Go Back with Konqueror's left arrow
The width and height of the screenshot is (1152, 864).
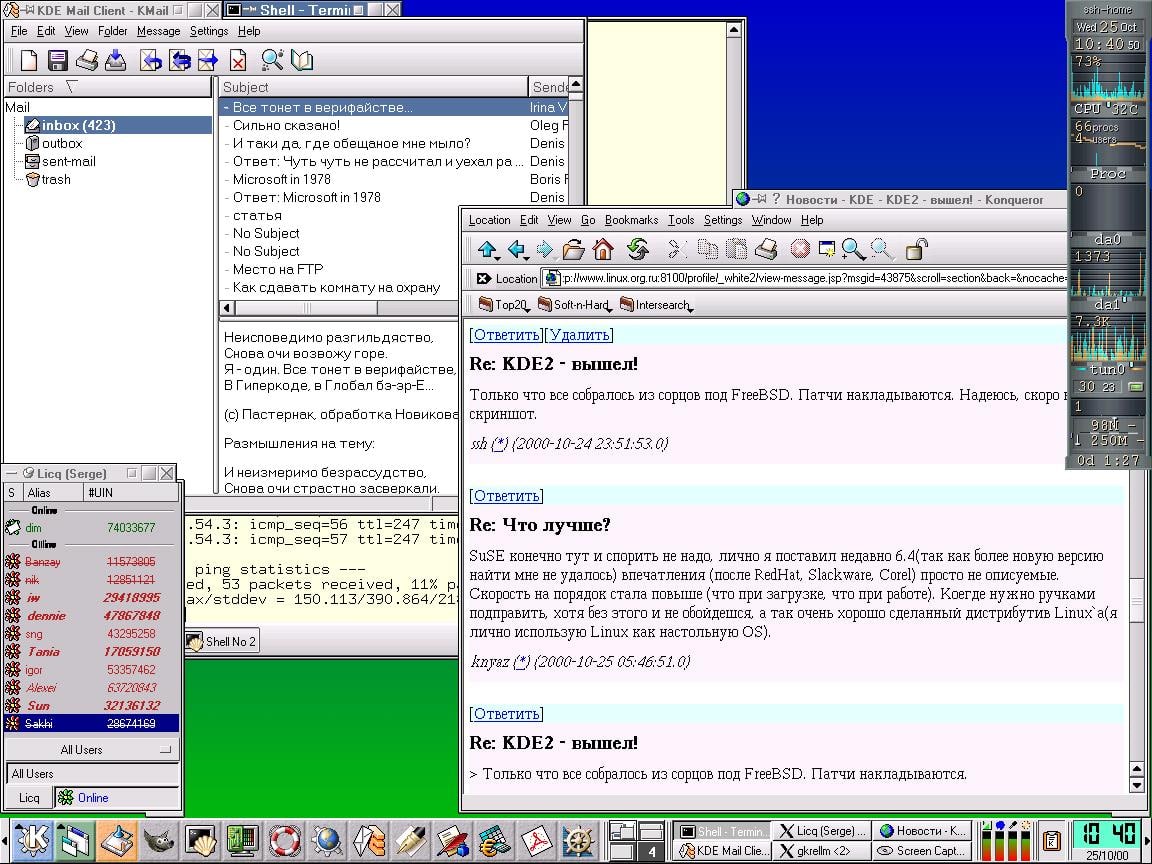tap(517, 250)
